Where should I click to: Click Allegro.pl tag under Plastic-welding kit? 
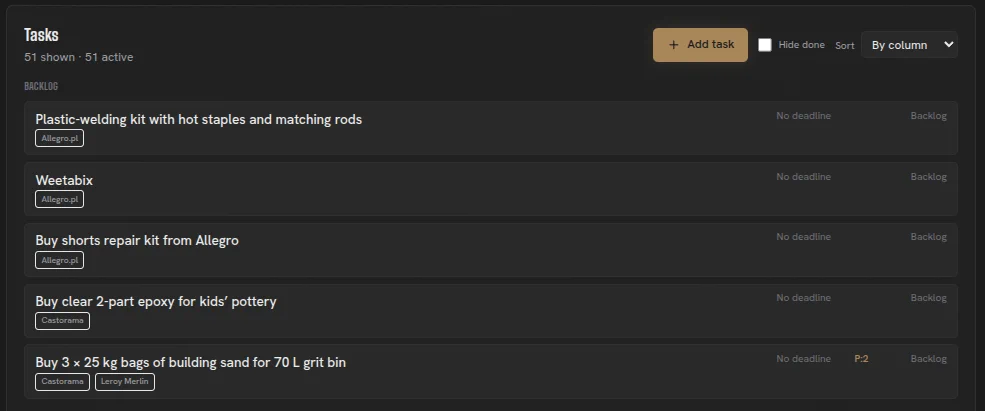(60, 138)
